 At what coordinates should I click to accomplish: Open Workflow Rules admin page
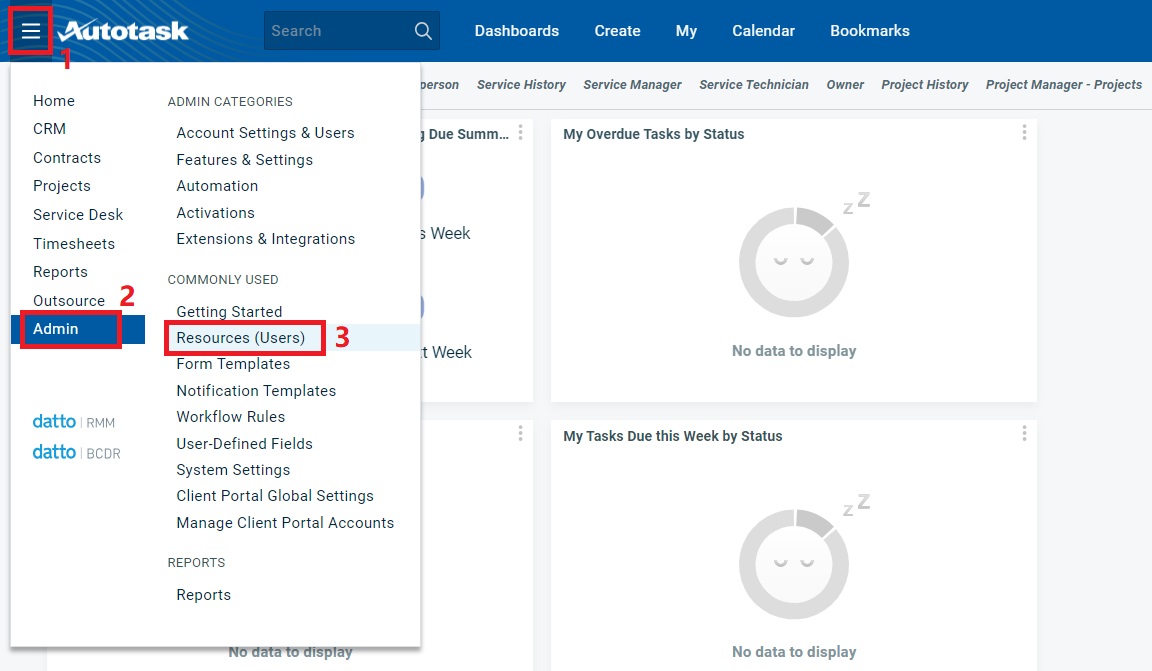coord(231,417)
